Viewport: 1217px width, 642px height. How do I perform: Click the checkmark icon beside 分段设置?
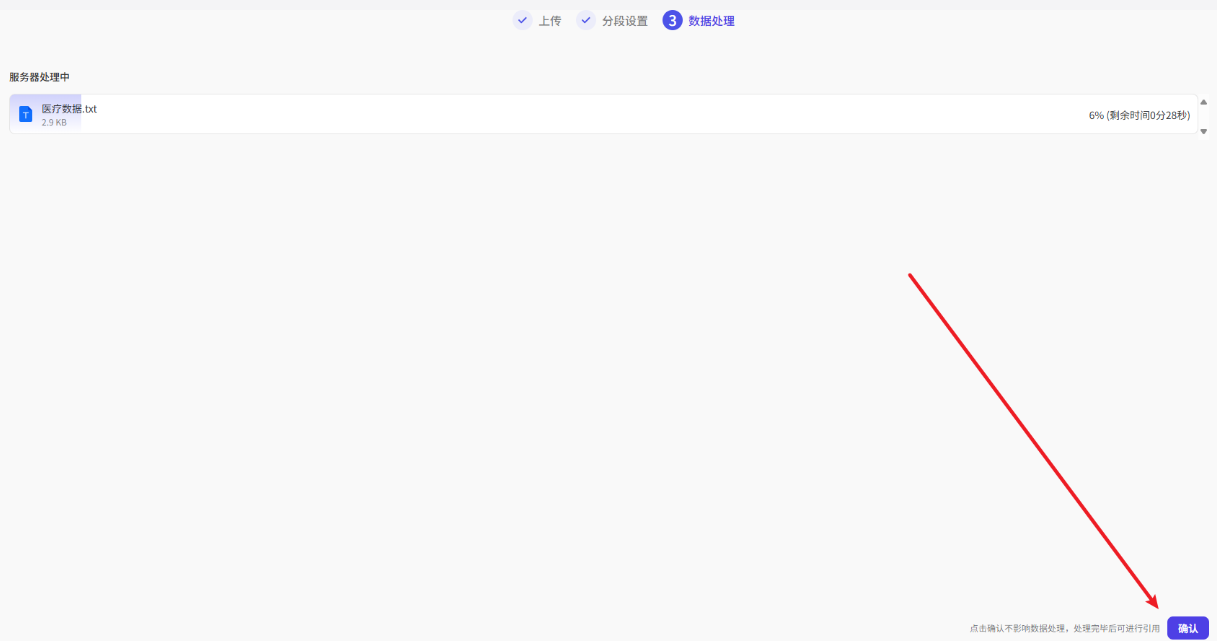tap(586, 20)
